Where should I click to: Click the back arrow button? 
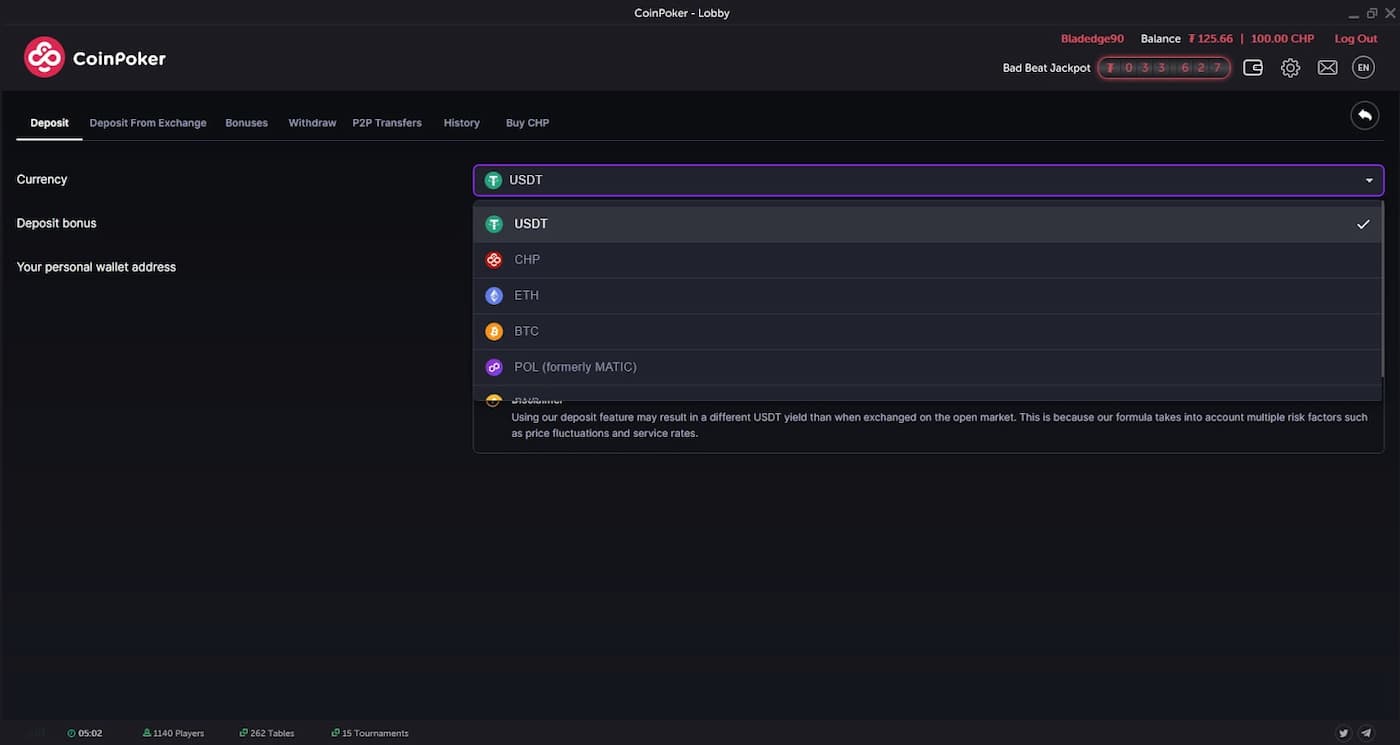coord(1364,115)
